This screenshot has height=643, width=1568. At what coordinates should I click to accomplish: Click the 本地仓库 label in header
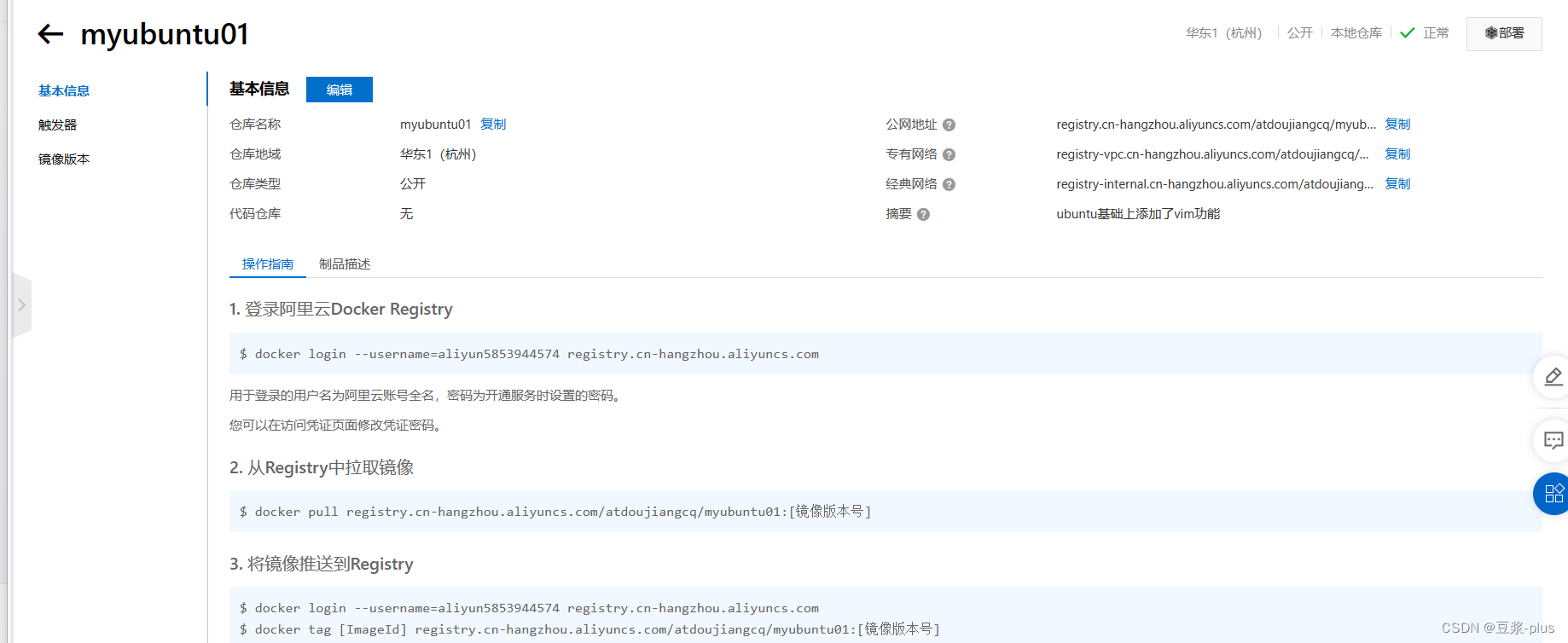point(1356,33)
